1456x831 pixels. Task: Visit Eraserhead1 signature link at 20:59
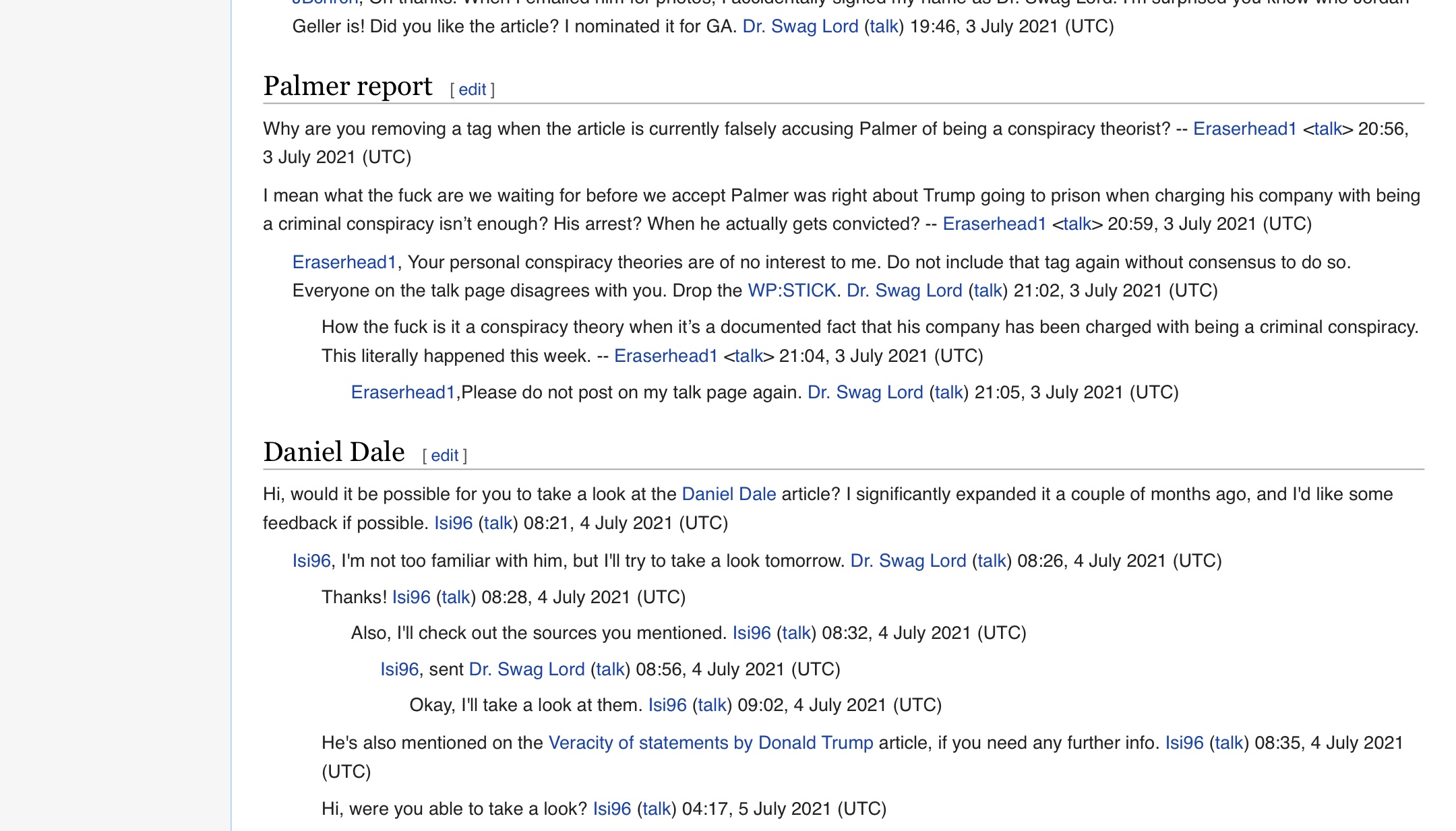[x=994, y=224]
